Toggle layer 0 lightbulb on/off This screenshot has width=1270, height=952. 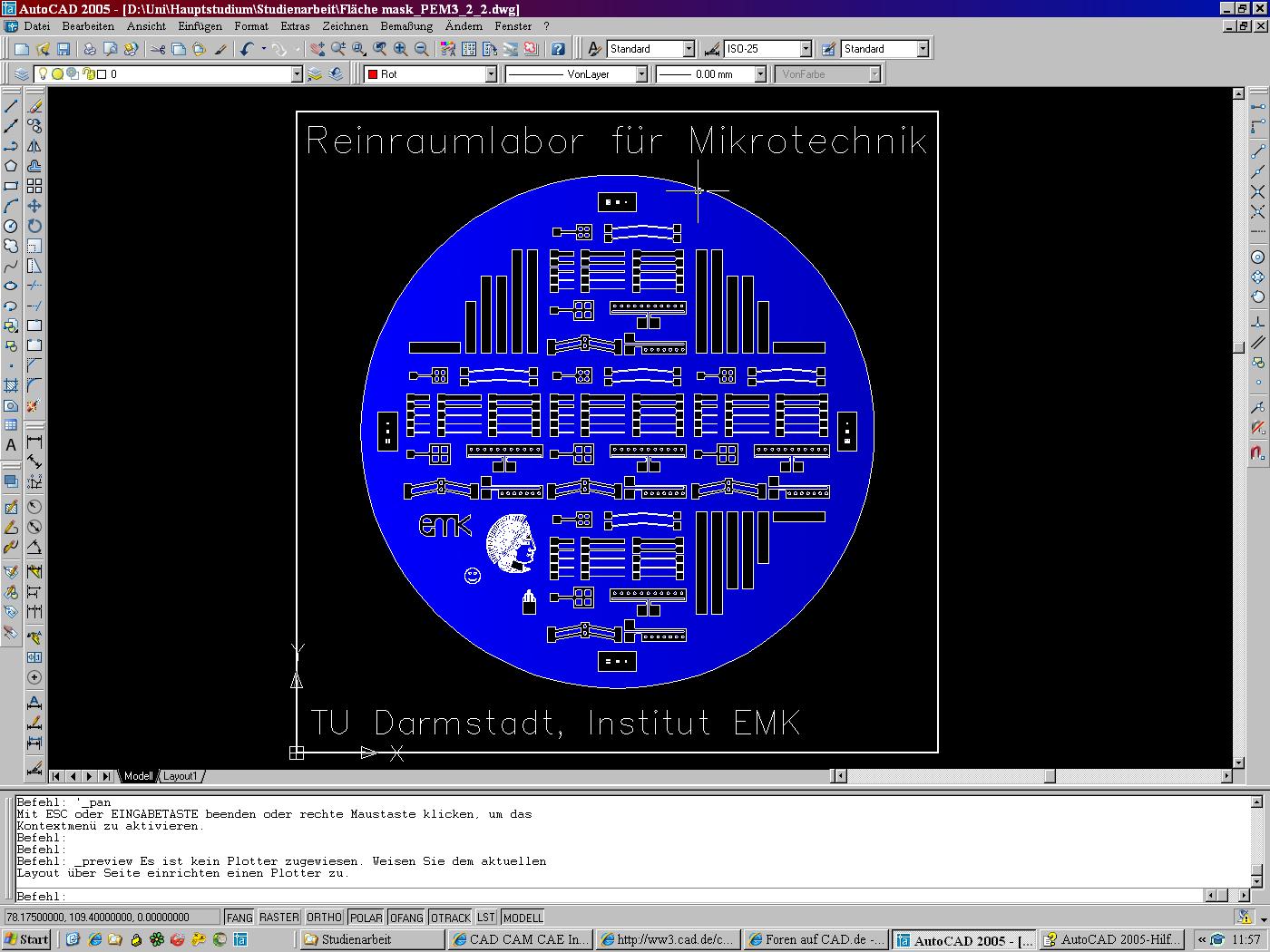[x=42, y=74]
